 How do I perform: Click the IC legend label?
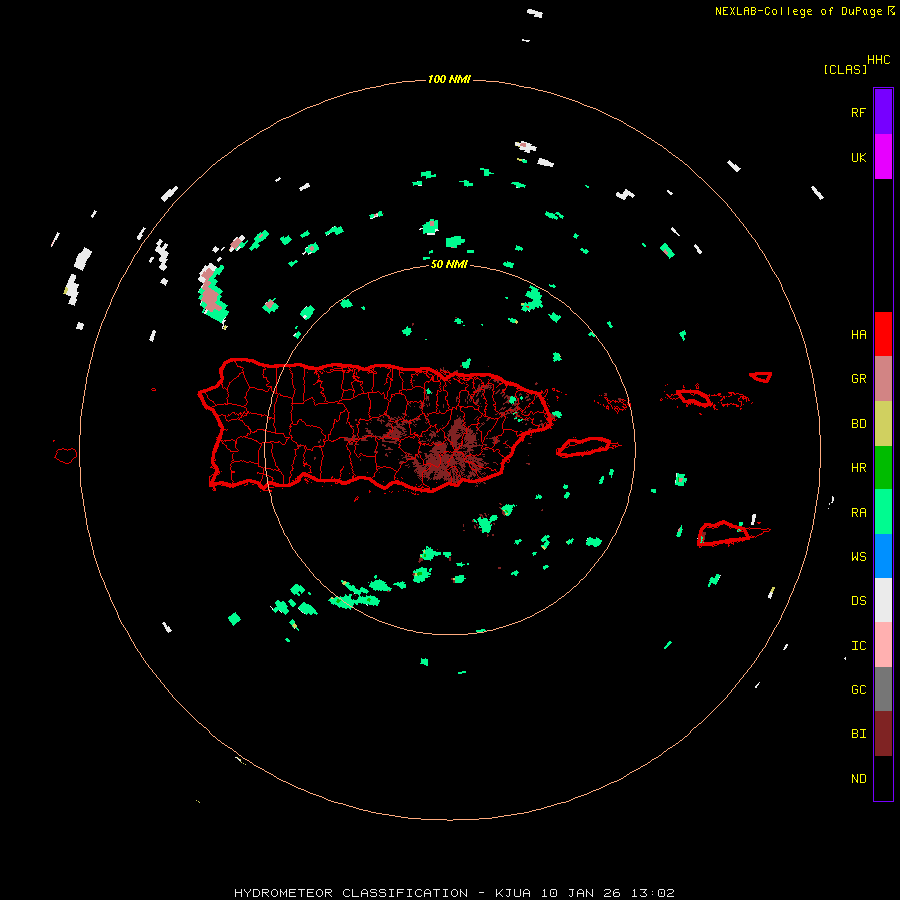[x=858, y=646]
